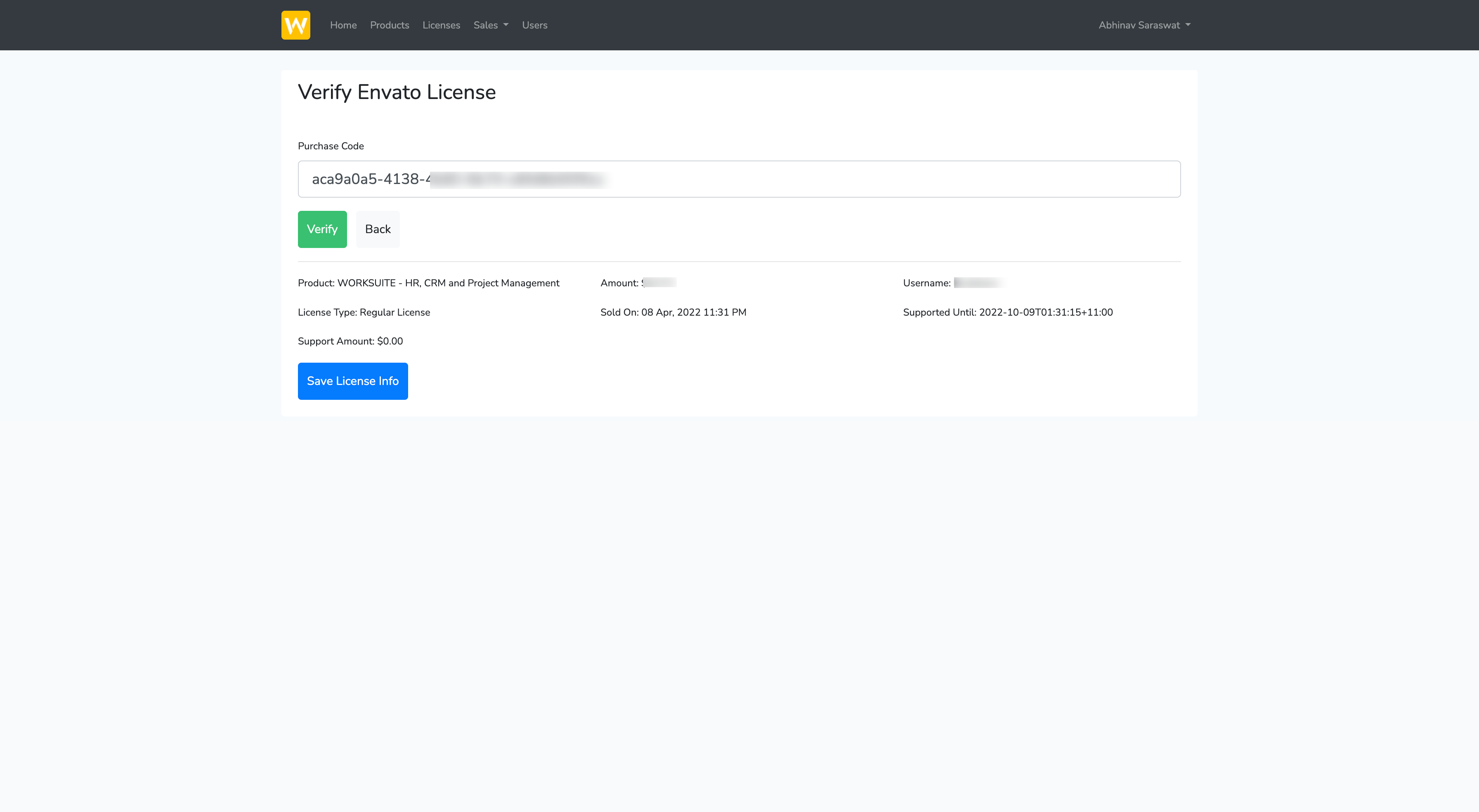The image size is (1479, 812).
Task: Open the Abhinav Saraswat account dropdown
Action: tap(1139, 25)
